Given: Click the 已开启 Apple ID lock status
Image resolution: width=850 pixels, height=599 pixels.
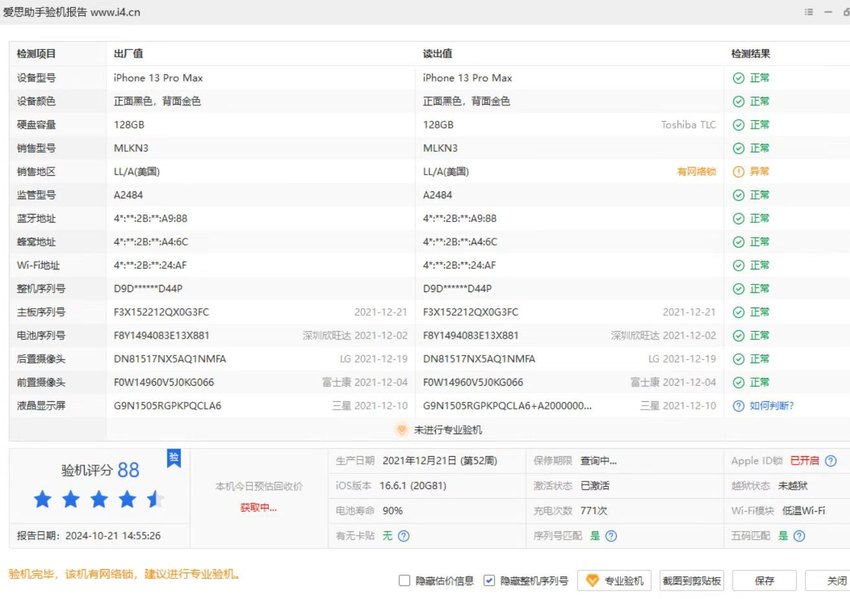Looking at the screenshot, I should point(804,461).
